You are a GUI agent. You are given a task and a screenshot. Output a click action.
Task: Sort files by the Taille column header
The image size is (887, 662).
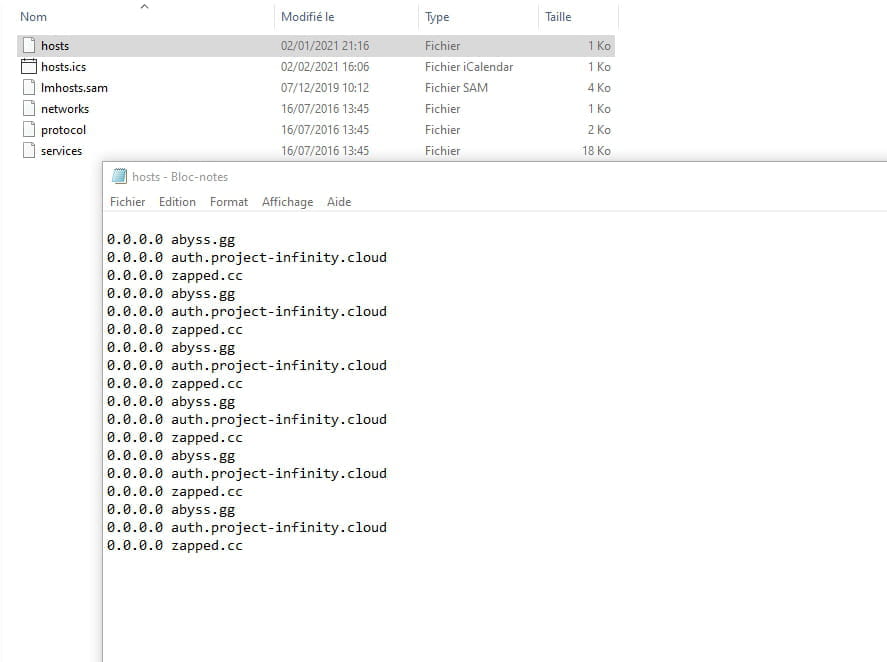click(558, 17)
